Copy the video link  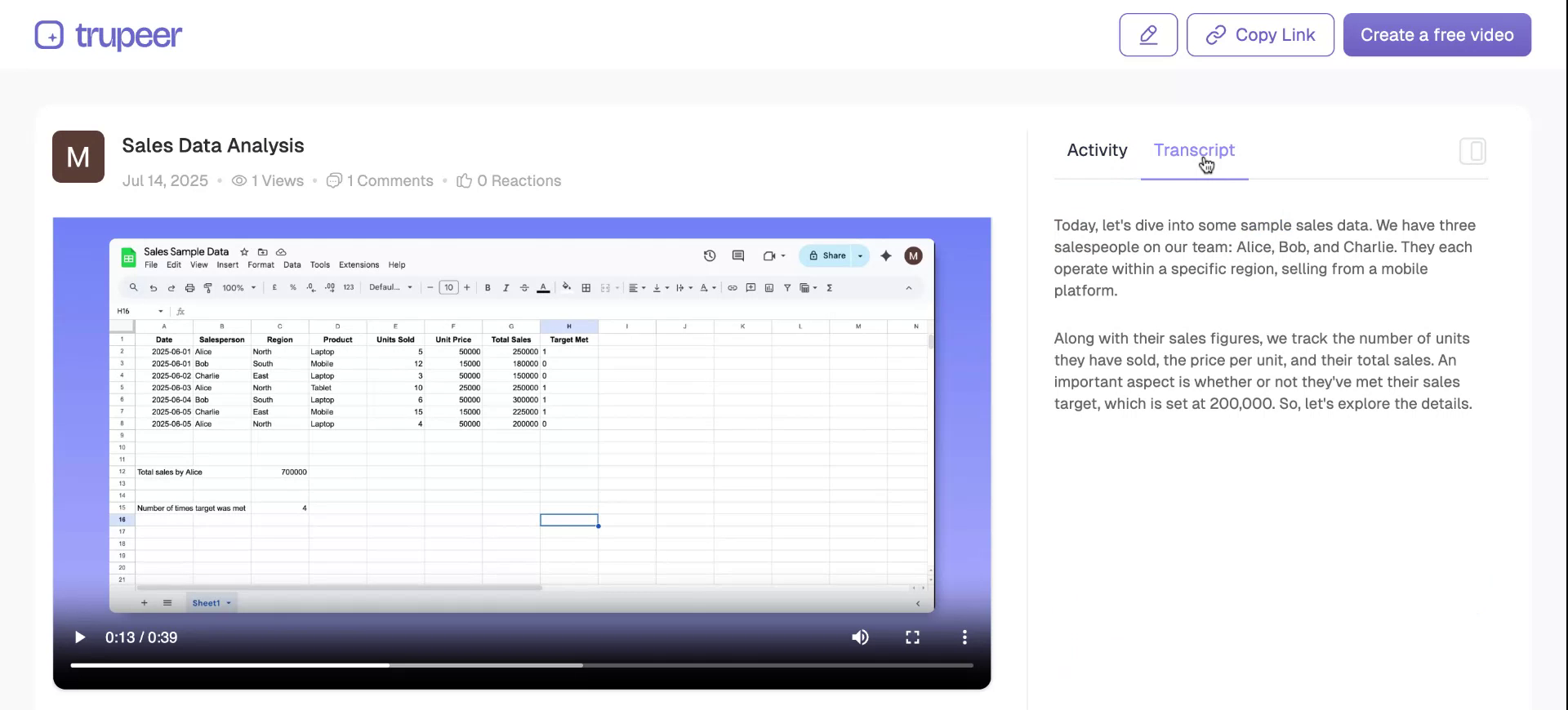(x=1260, y=35)
